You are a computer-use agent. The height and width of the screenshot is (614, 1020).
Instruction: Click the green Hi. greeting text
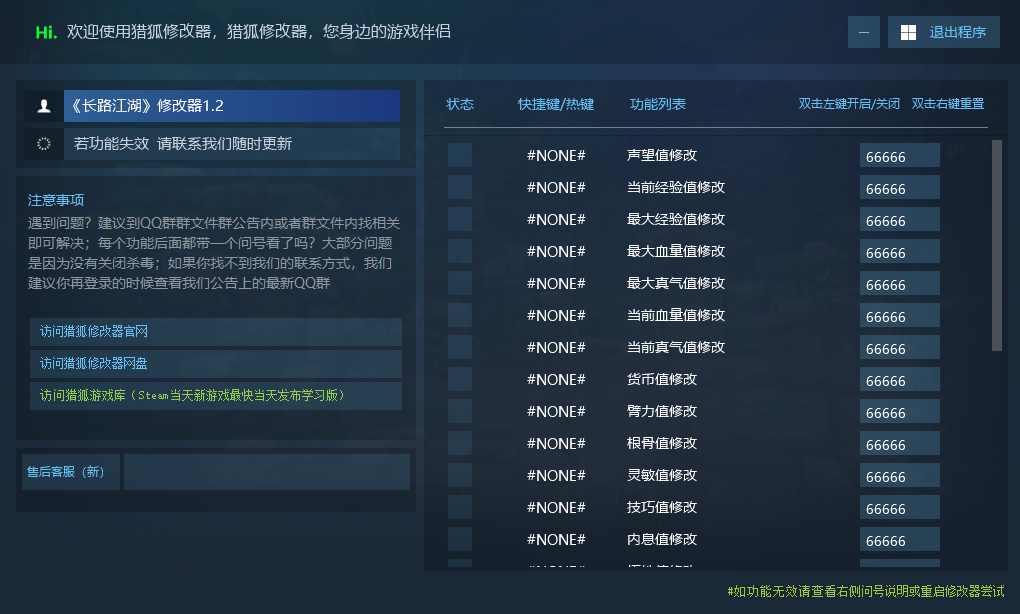(46, 32)
